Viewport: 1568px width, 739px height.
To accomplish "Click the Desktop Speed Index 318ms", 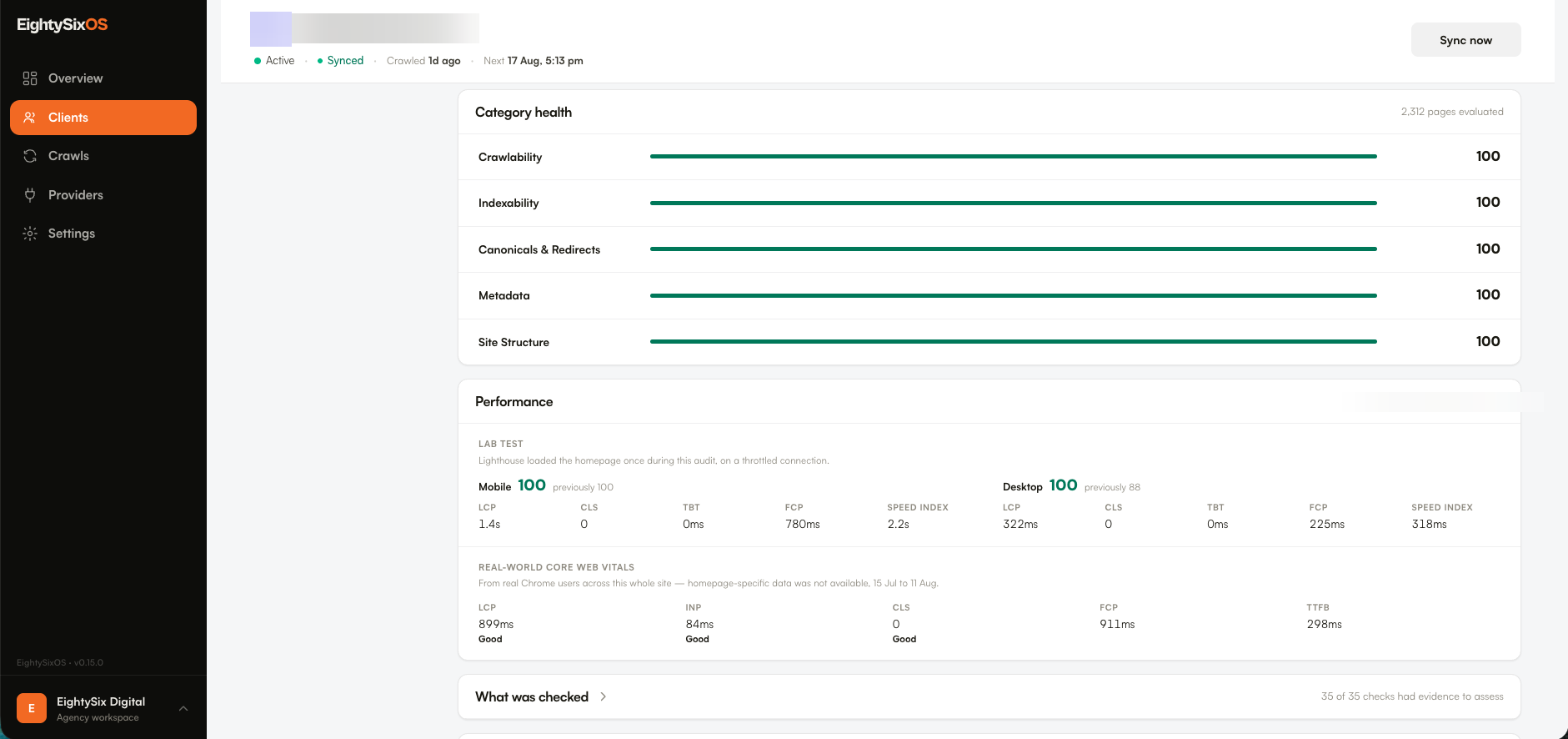I will pyautogui.click(x=1429, y=524).
